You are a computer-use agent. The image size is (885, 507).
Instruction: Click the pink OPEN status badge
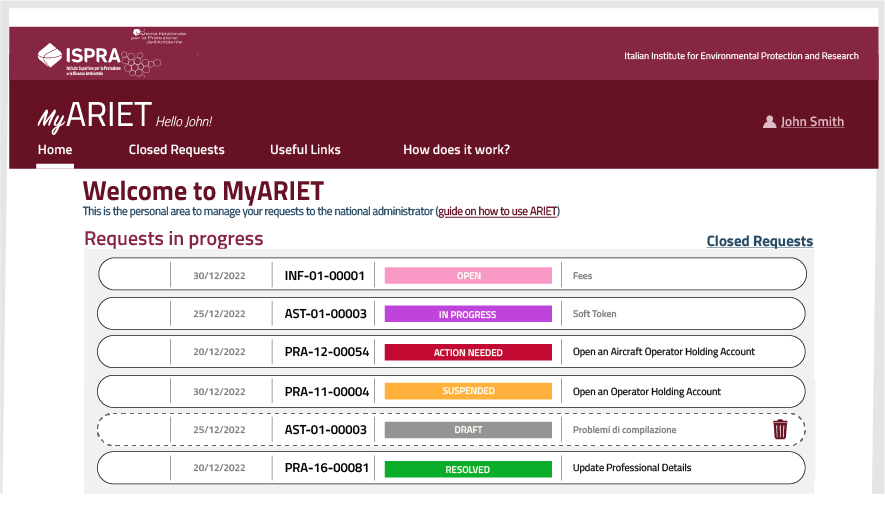[x=468, y=276]
